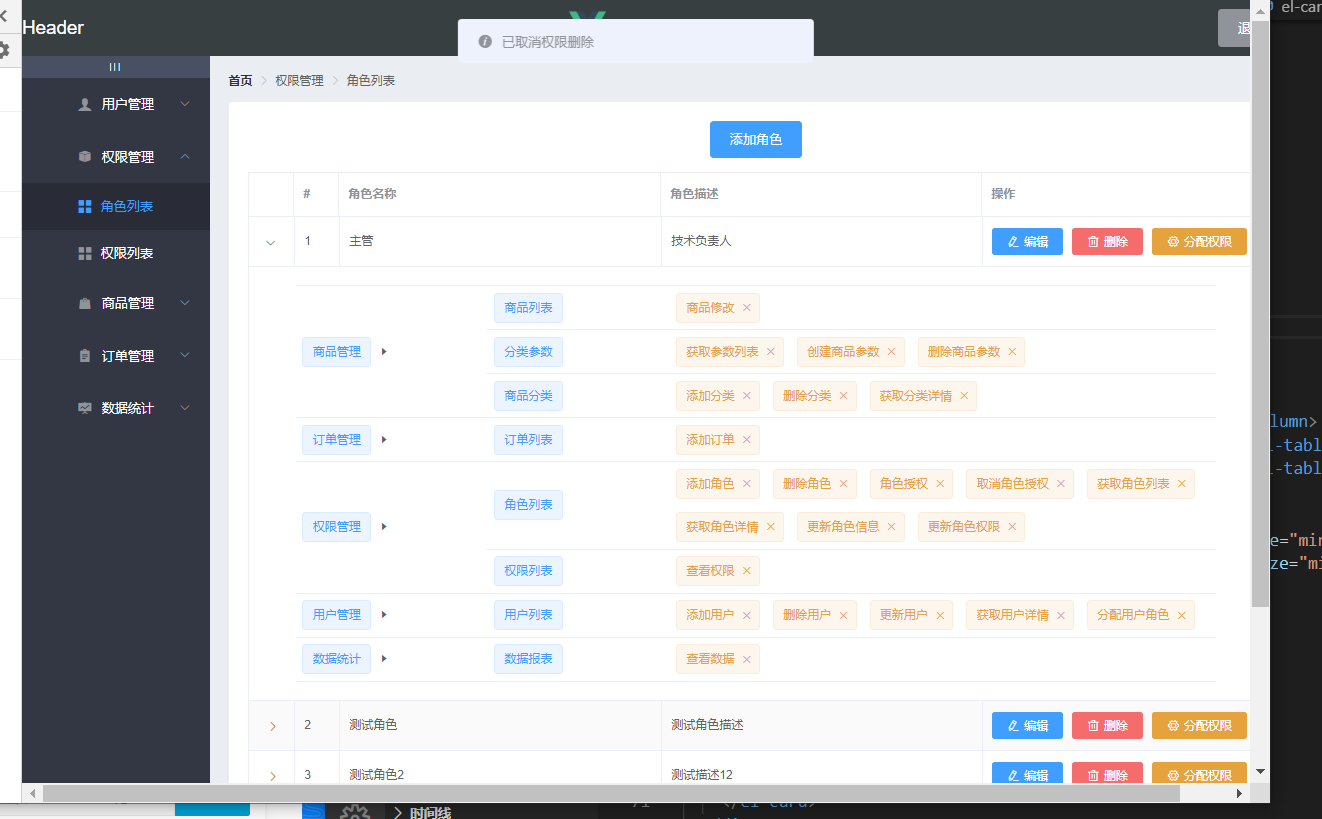1322x819 pixels.
Task: Collapse the 权限管理 sidebar menu
Action: coord(116,157)
